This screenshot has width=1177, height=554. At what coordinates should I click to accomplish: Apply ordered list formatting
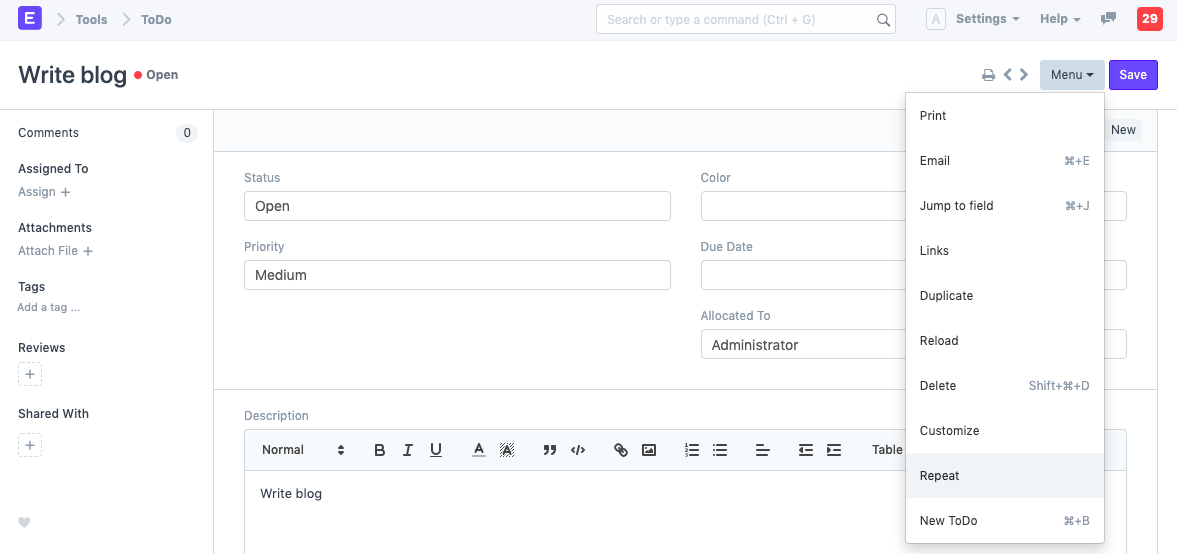tap(692, 450)
